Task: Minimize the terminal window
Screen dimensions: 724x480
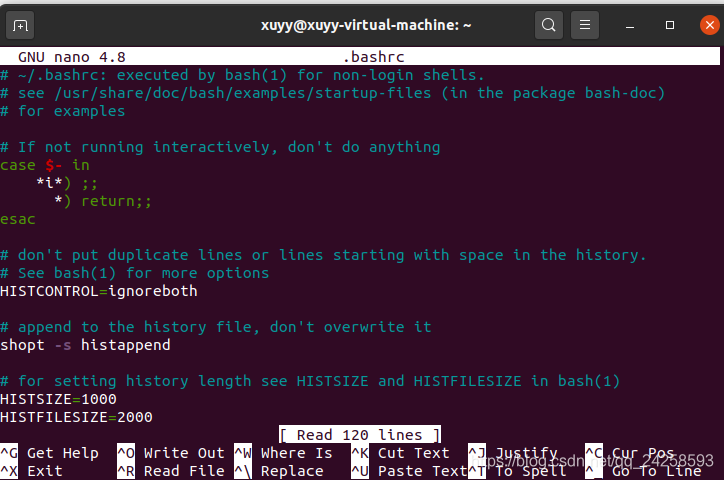Action: [x=630, y=25]
